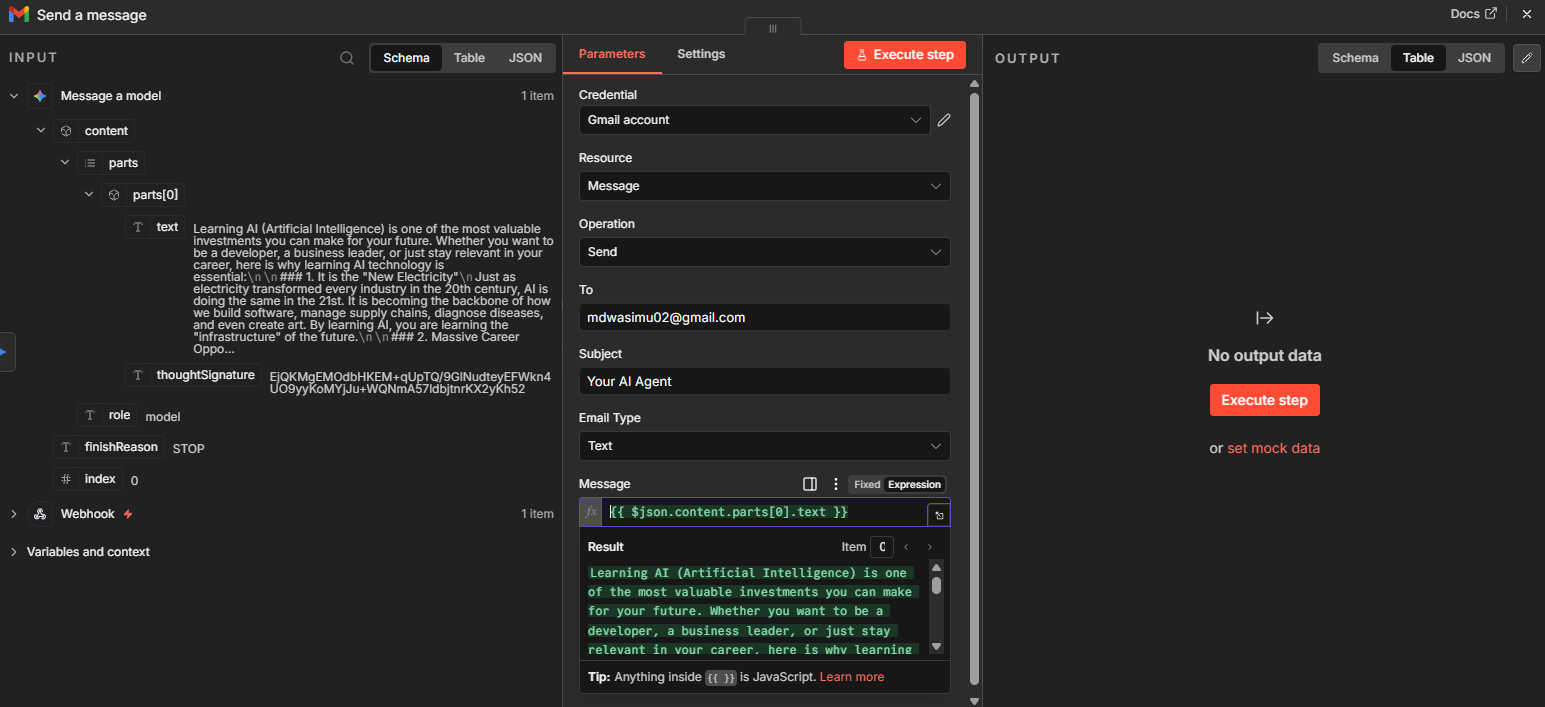
Task: Click Result preview scrollbar up arrow
Action: coord(937,568)
